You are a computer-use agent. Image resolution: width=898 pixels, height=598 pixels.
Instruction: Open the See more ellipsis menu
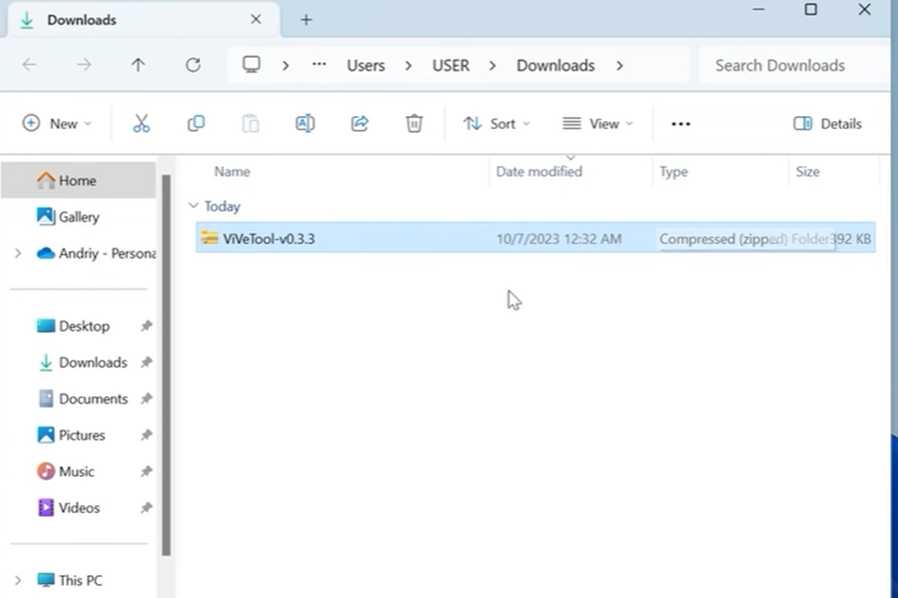point(681,123)
